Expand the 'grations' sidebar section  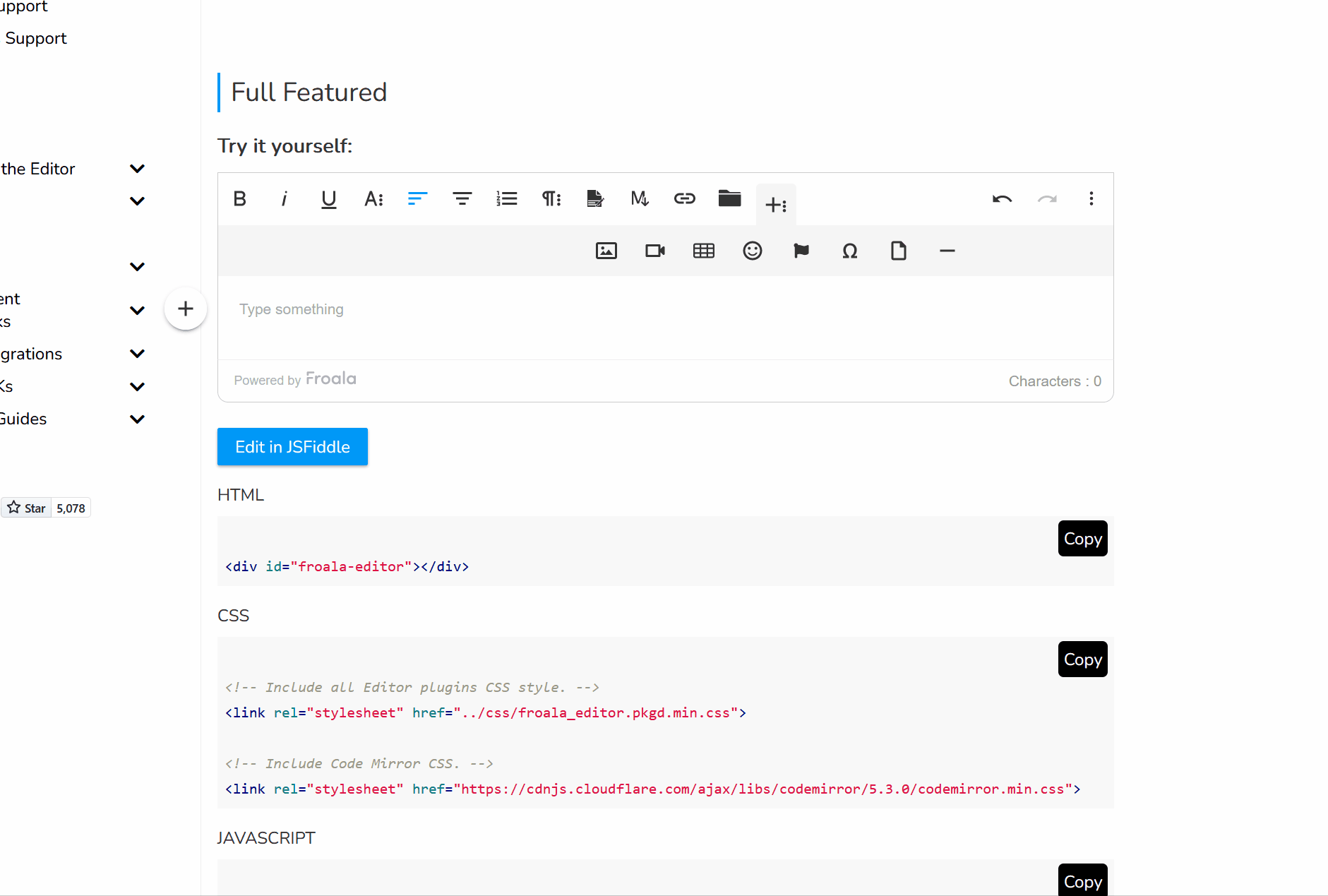138,354
